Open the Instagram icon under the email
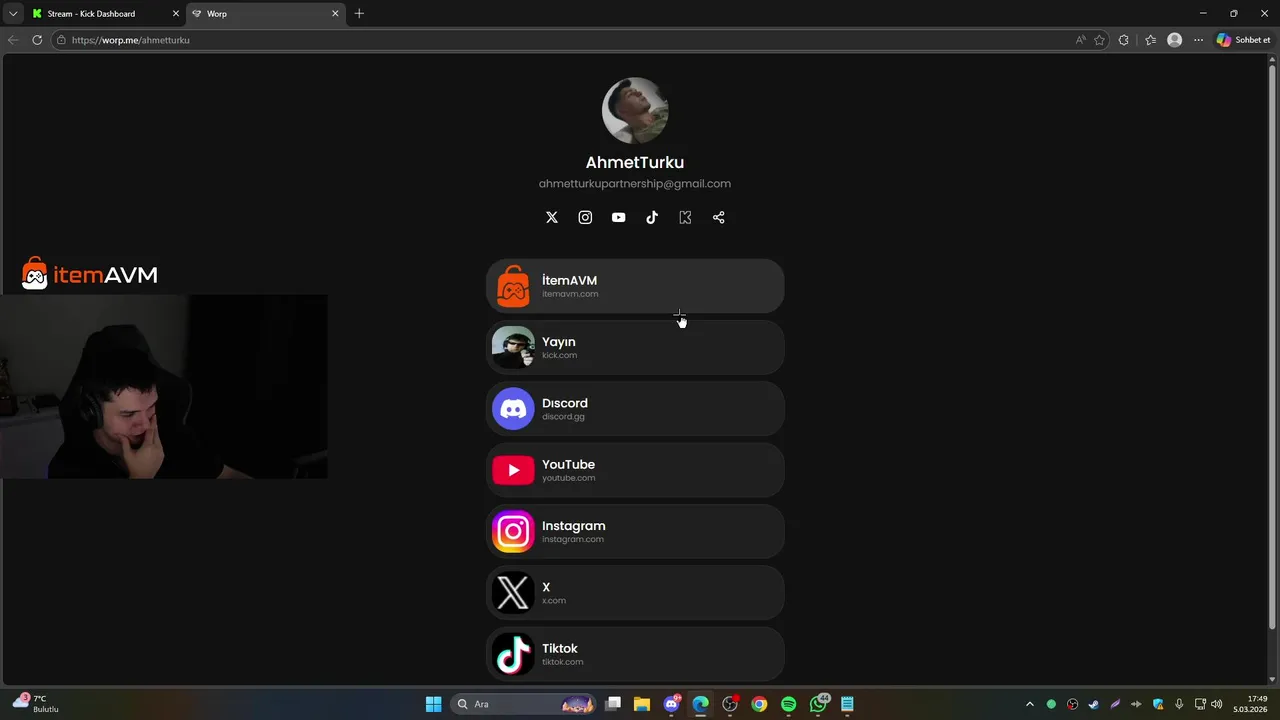Screen dimensions: 1280x720 coord(585,217)
